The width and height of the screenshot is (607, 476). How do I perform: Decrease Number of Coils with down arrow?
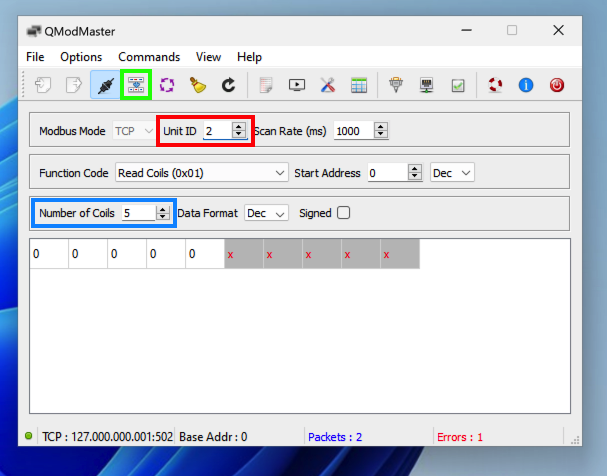tap(163, 216)
